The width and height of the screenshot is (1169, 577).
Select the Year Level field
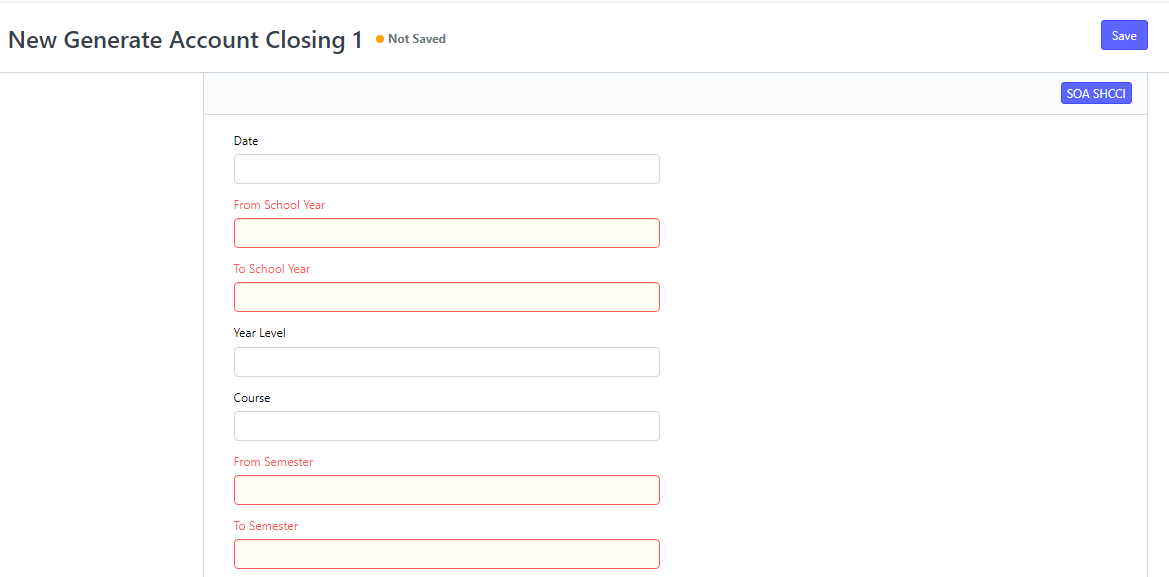446,362
